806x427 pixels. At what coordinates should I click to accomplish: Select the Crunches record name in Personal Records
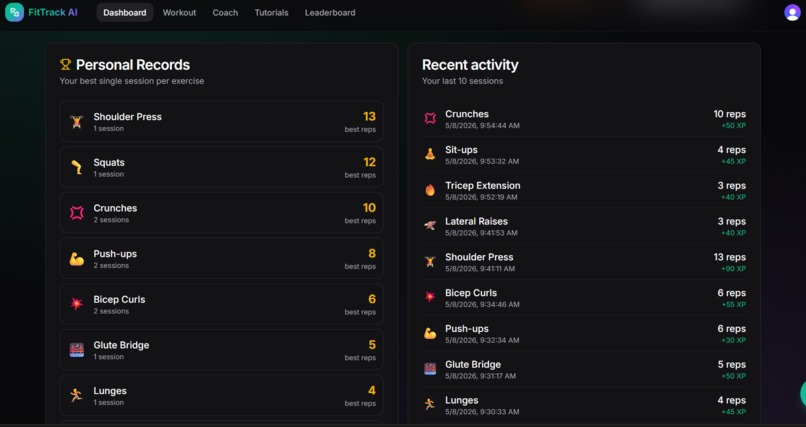[x=115, y=208]
